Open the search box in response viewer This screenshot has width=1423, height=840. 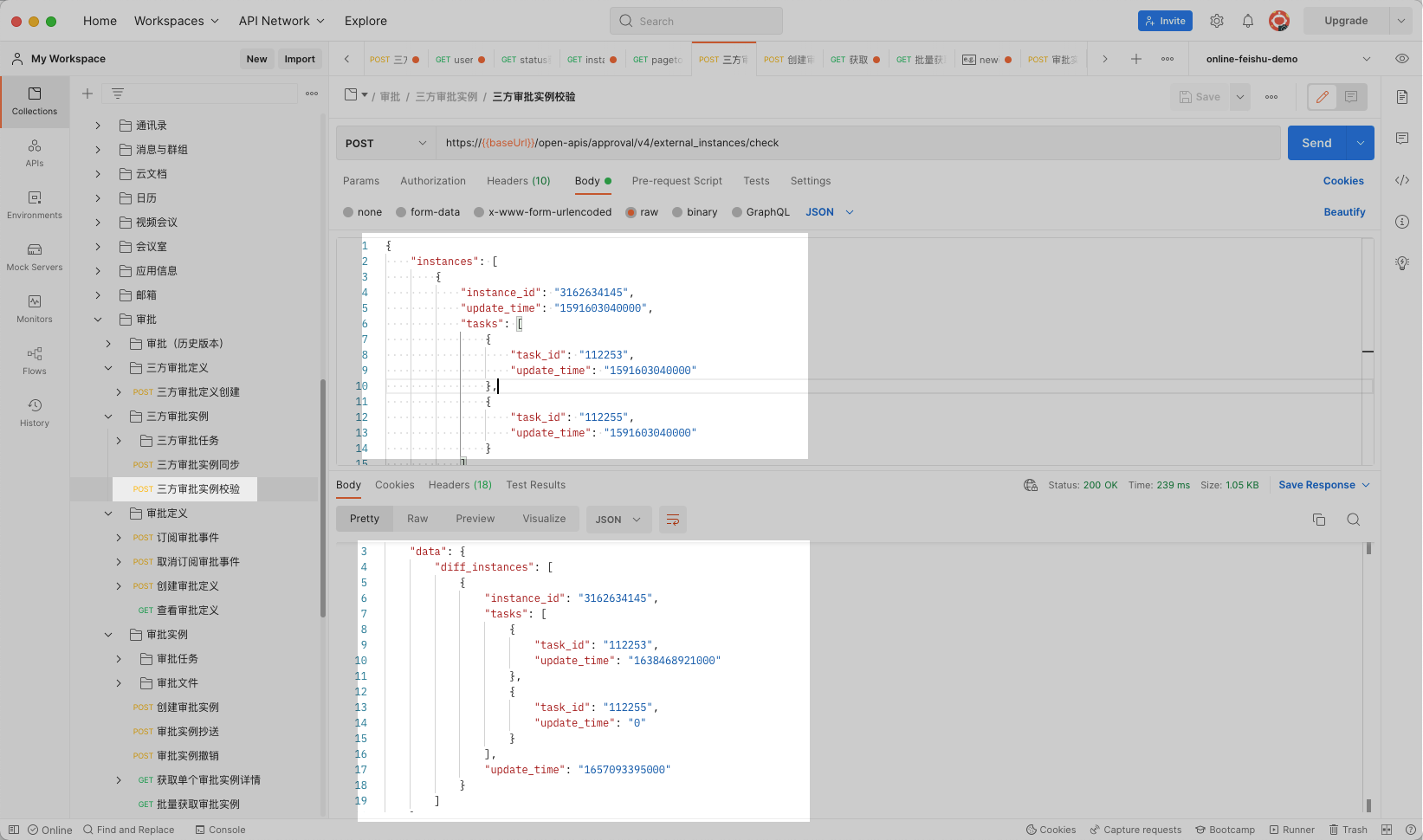[x=1354, y=519]
